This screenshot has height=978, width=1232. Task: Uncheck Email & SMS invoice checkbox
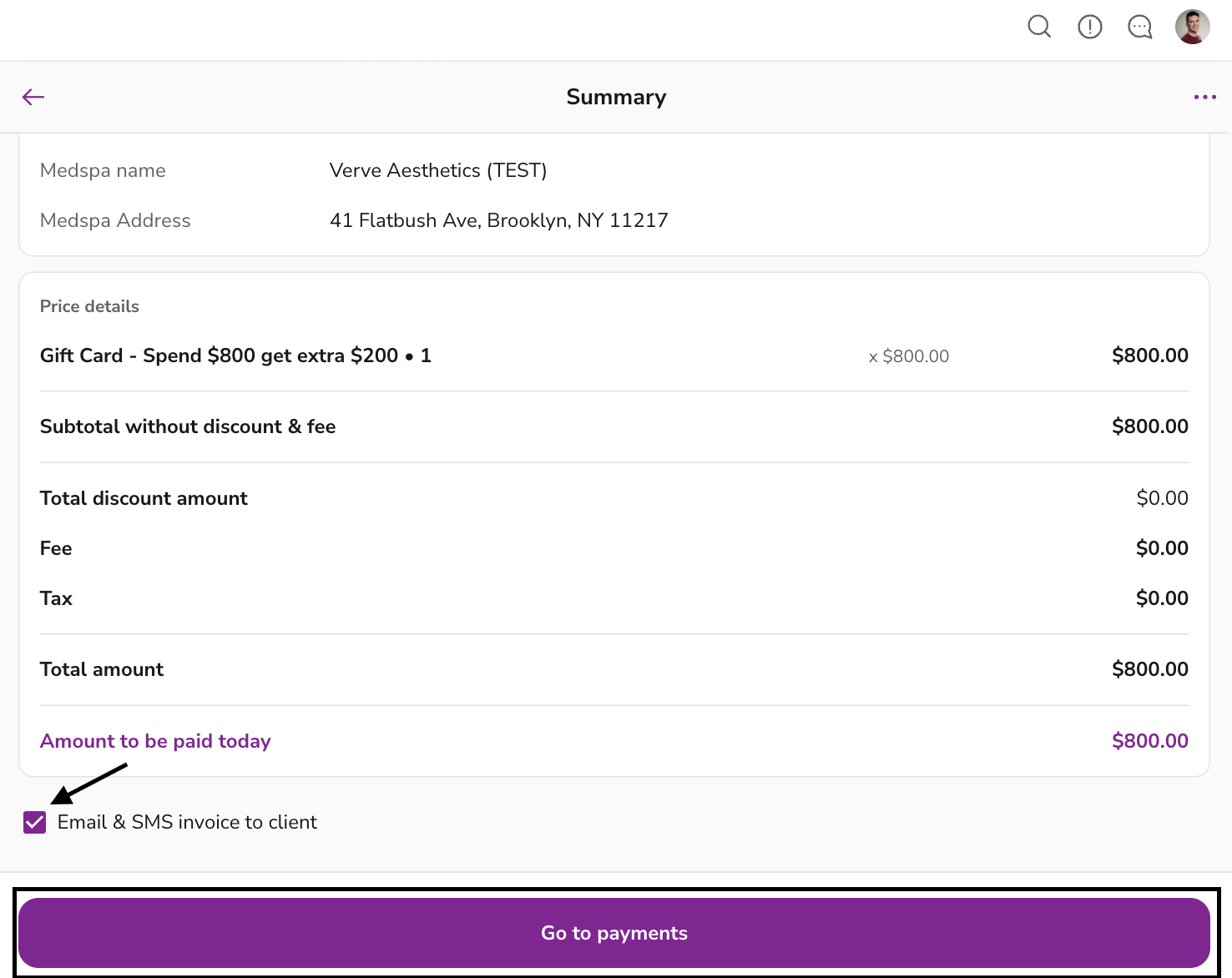[35, 822]
